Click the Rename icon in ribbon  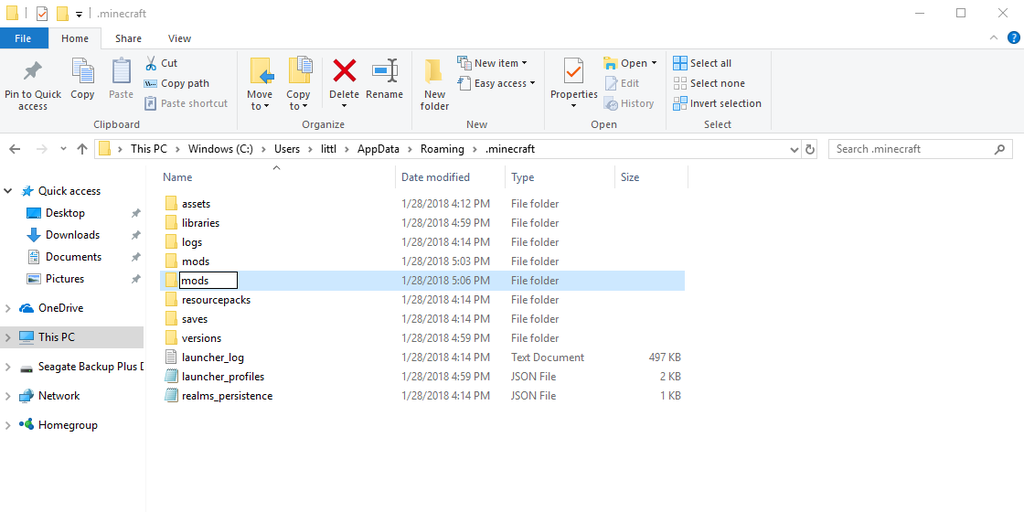[384, 72]
